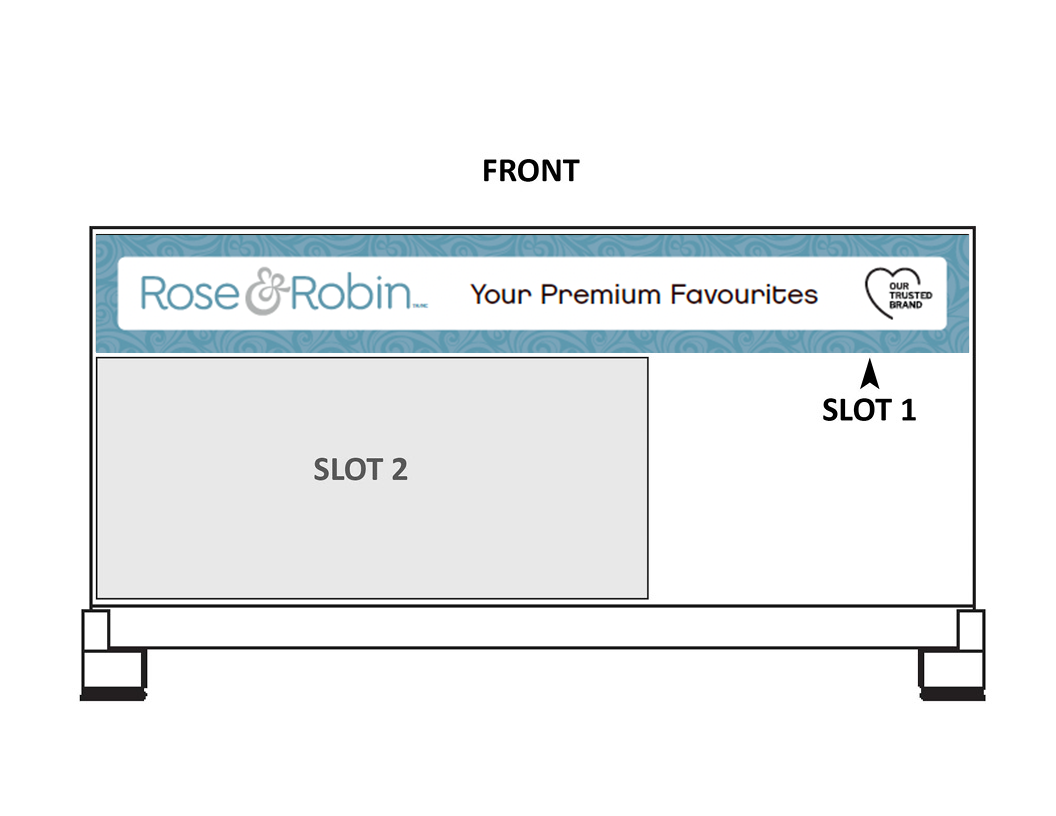Viewport: 1056px width, 816px height.
Task: Click the empty white area beside SLOT 2
Action: 810,510
